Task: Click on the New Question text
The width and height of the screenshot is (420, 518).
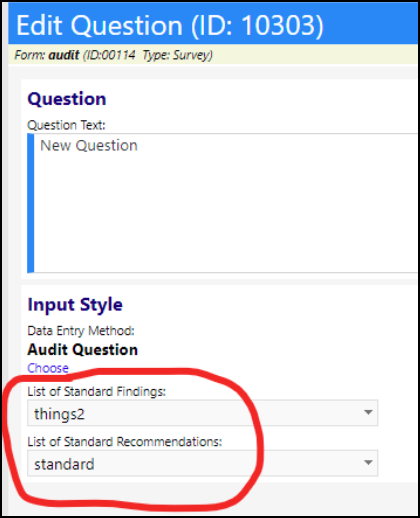Action: click(89, 146)
